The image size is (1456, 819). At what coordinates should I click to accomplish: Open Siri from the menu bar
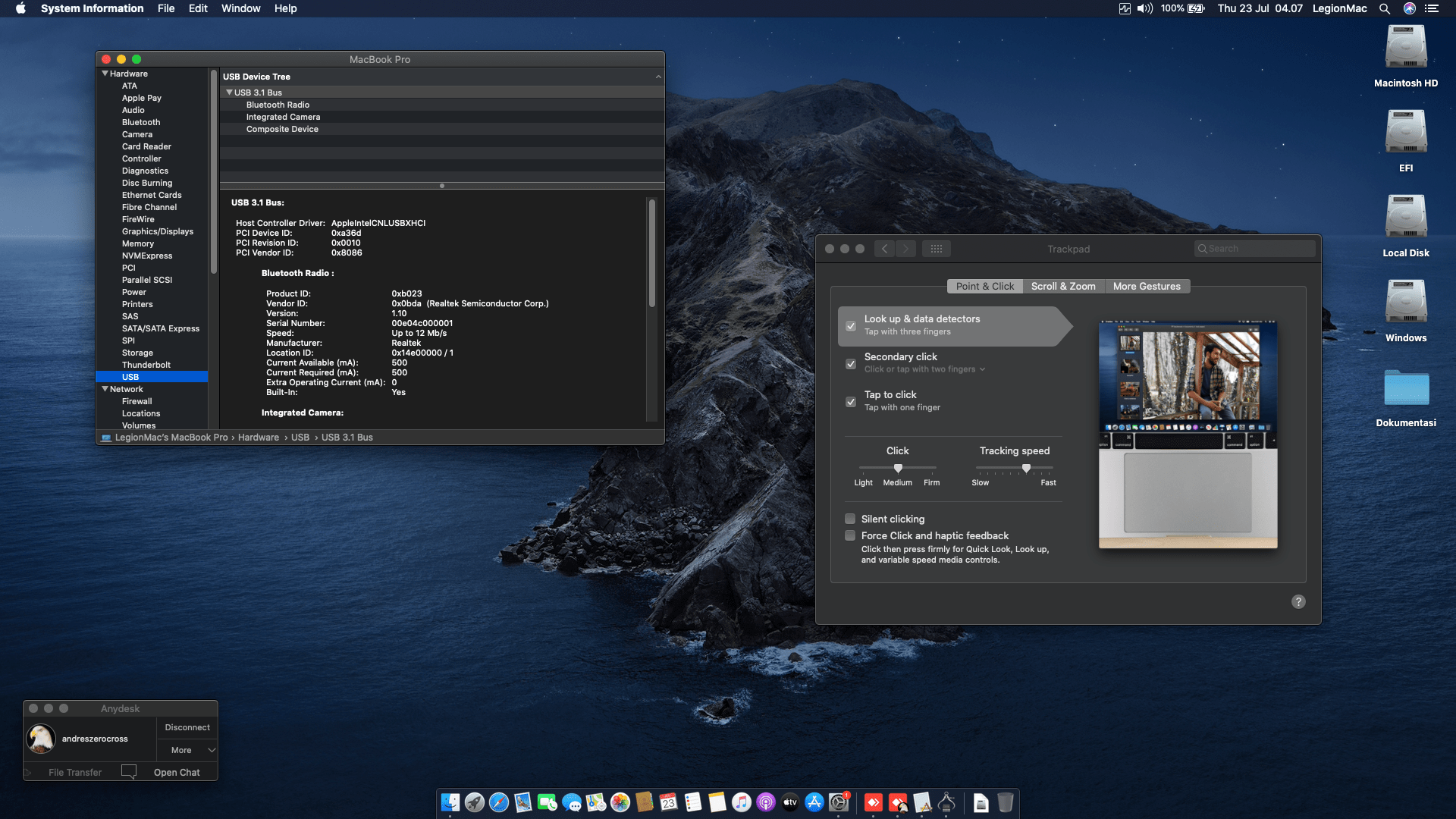1410,8
